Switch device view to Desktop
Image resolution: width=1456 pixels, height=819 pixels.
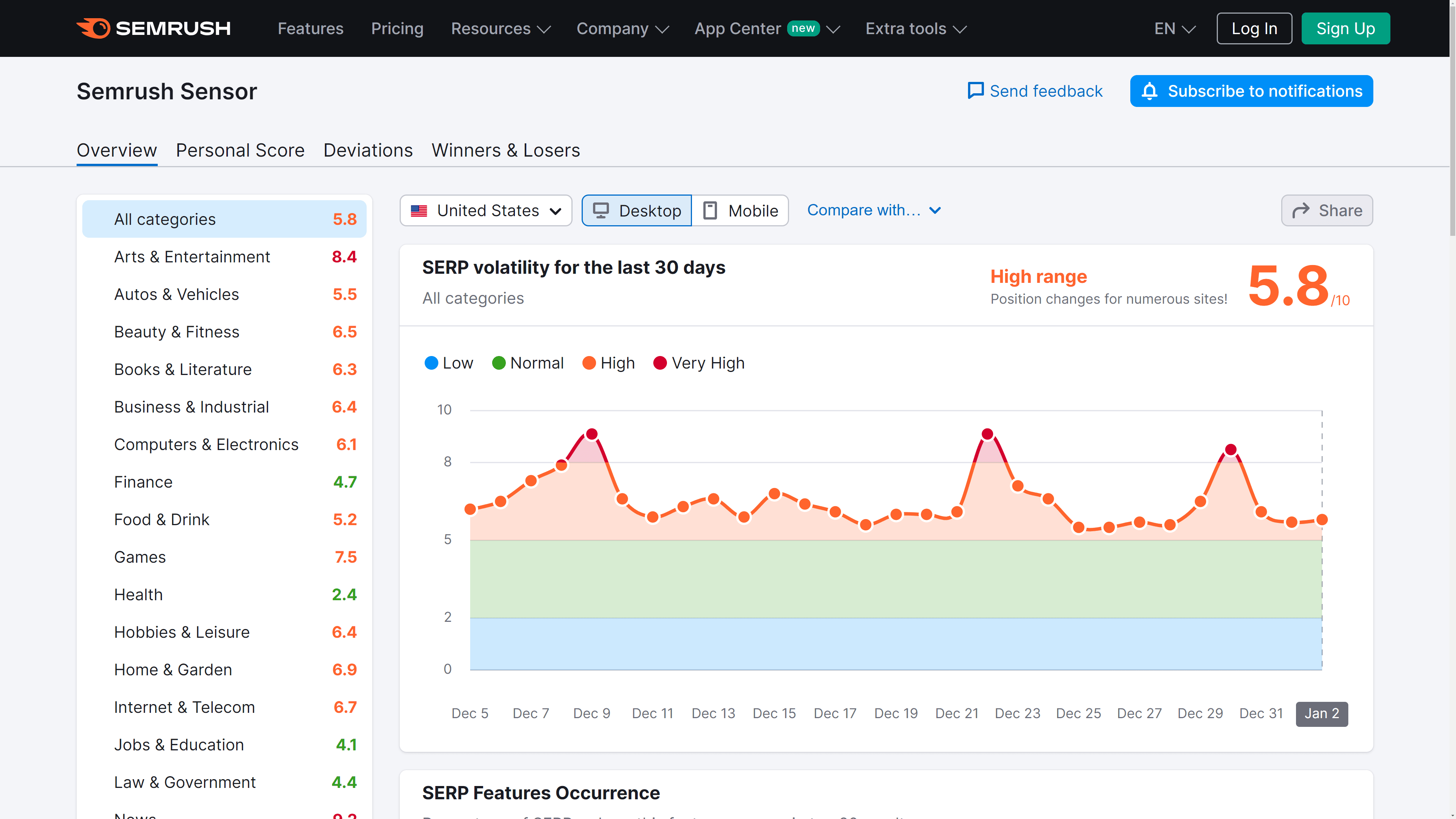[x=637, y=211]
